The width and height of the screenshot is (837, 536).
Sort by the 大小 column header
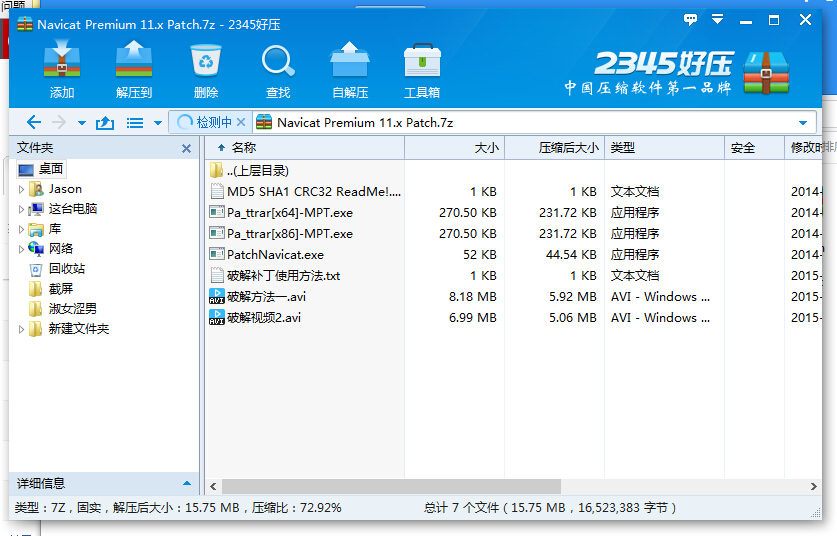(x=454, y=148)
